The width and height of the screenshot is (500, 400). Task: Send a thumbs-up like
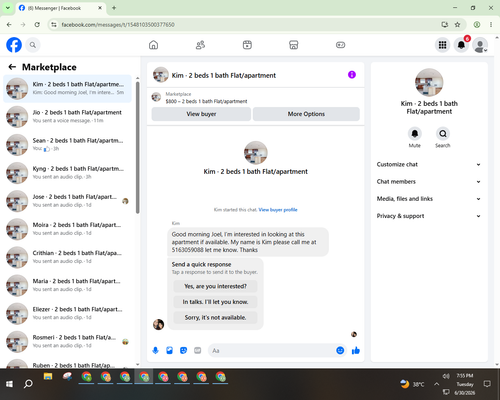pyautogui.click(x=356, y=350)
